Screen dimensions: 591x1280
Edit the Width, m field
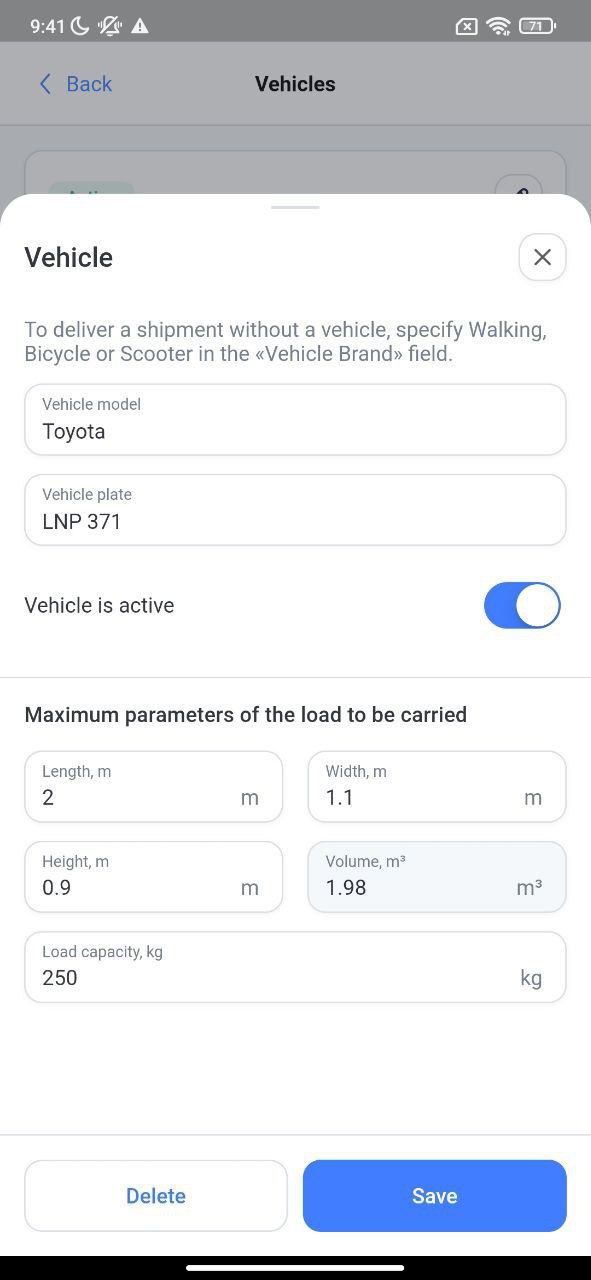point(437,787)
